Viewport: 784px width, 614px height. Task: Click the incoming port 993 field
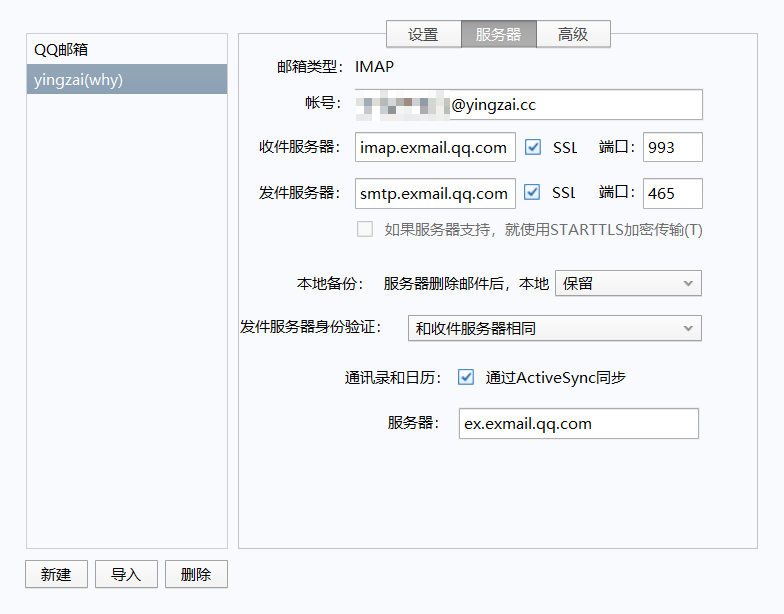[672, 147]
